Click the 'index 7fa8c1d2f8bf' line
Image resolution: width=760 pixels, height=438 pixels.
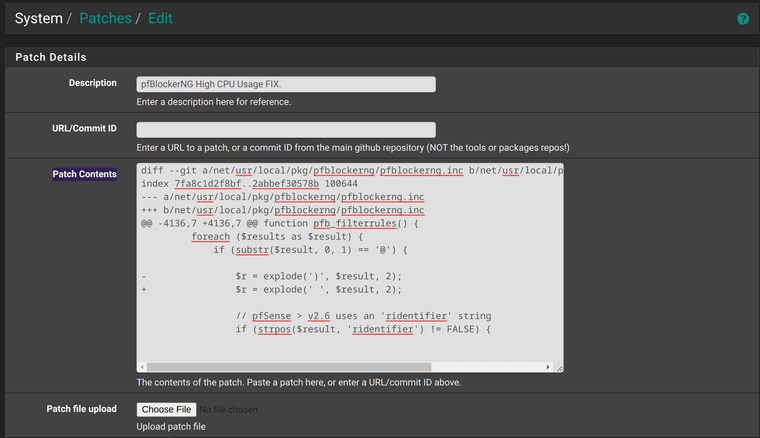tap(249, 184)
